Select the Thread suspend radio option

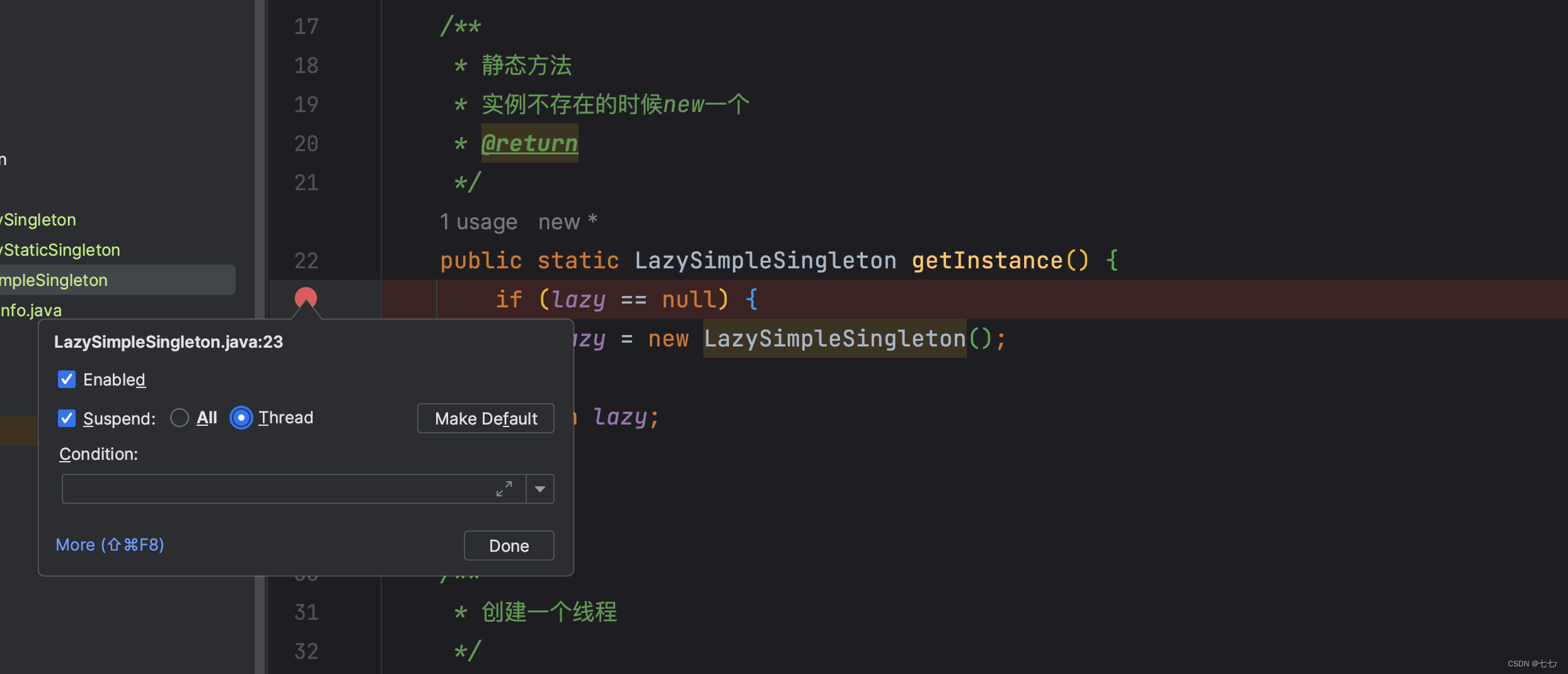pyautogui.click(x=241, y=418)
